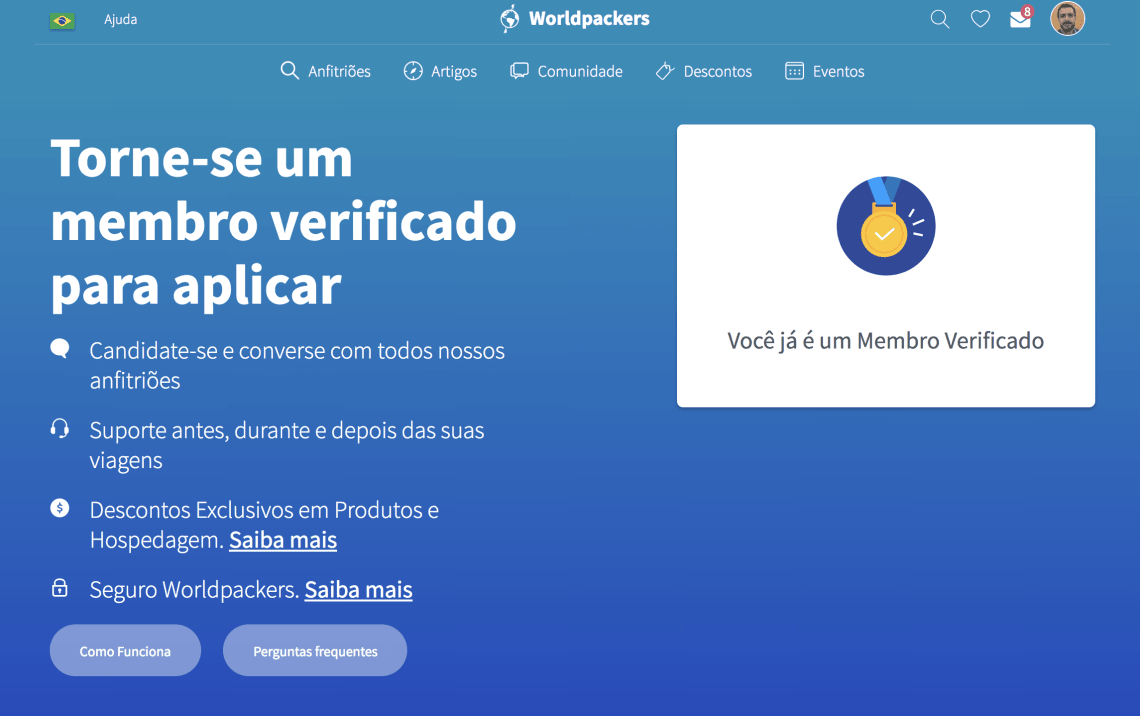Go to the Anfitriões menu item
Viewport: 1140px width, 716px height.
pyautogui.click(x=326, y=71)
